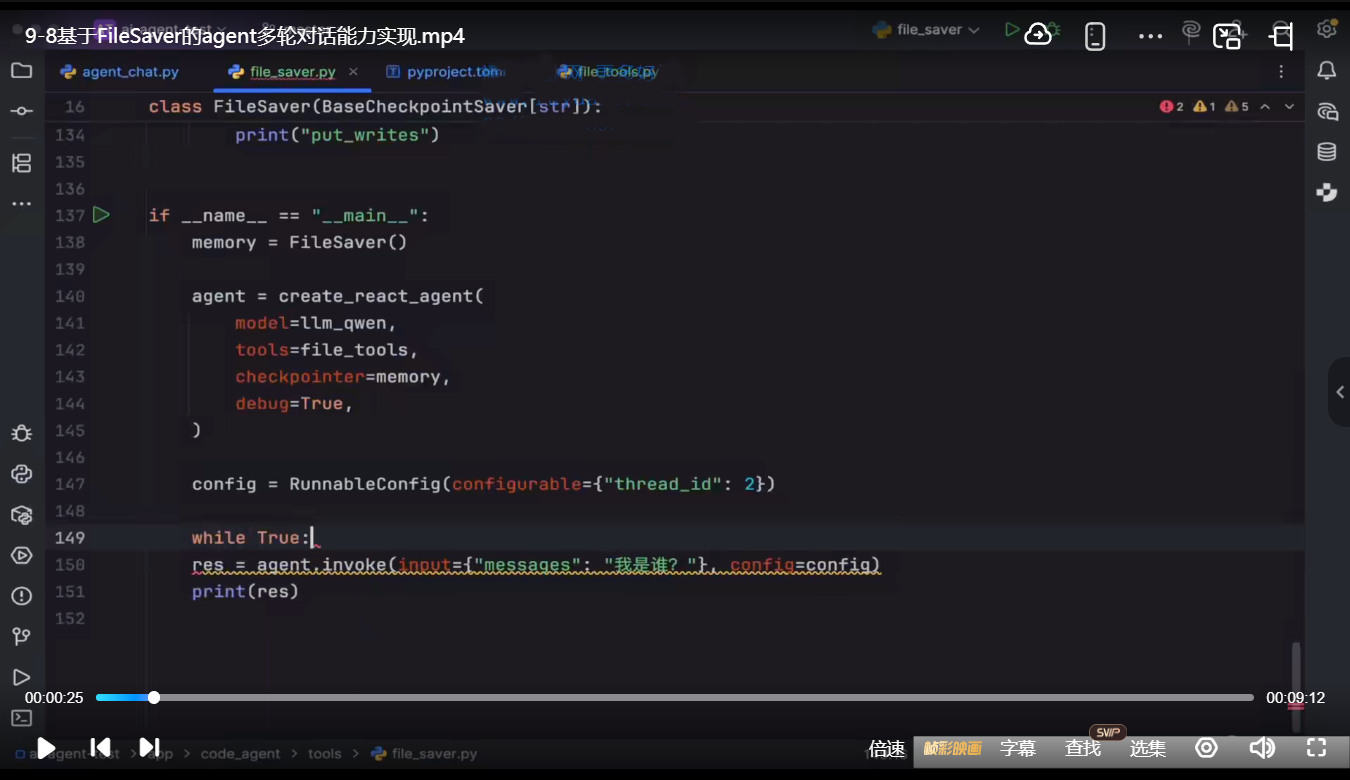Toggle the video loop mode icon
This screenshot has width=1350, height=780.
click(1207, 747)
